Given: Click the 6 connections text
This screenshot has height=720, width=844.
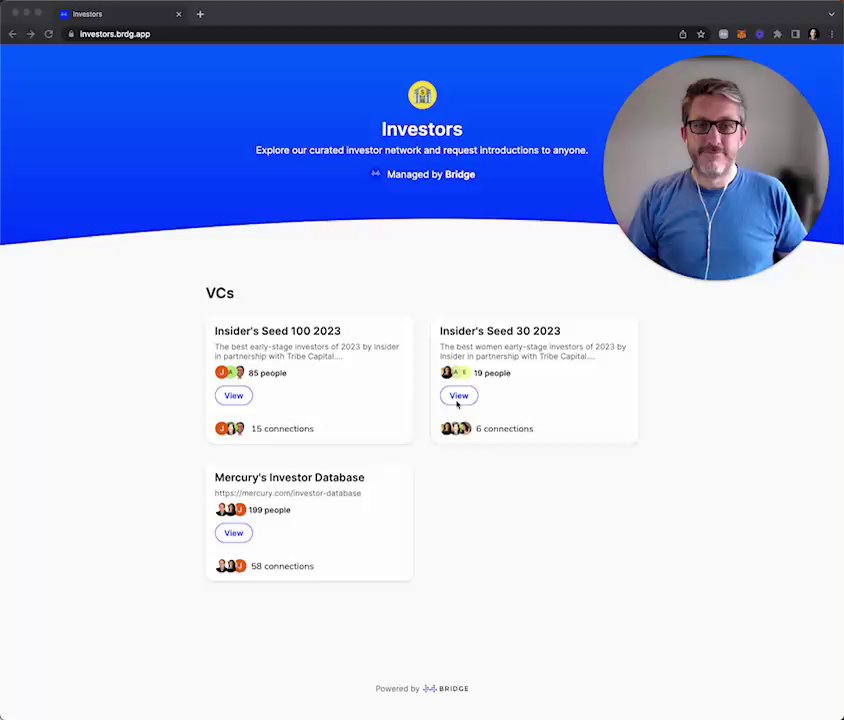Looking at the screenshot, I should click(x=504, y=429).
